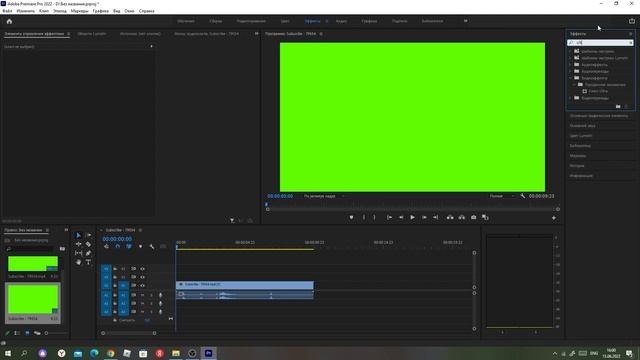
Task: Open the workspaces overflow chevron menu
Action: (465, 21)
